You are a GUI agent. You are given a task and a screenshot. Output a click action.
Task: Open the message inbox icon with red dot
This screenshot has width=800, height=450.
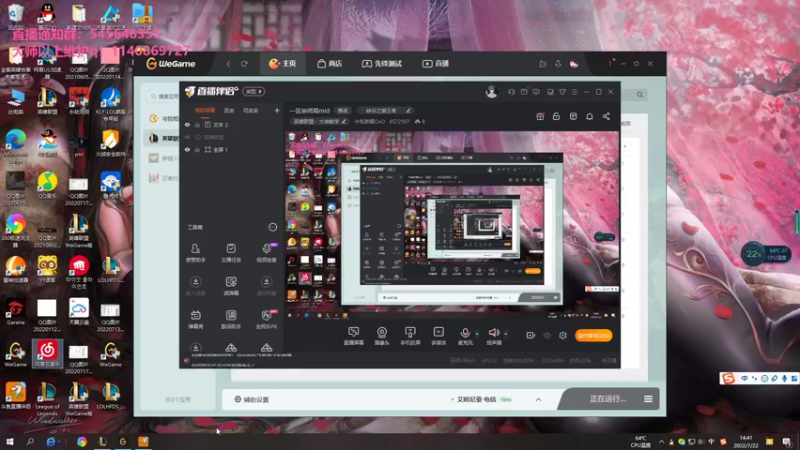pyautogui.click(x=524, y=92)
